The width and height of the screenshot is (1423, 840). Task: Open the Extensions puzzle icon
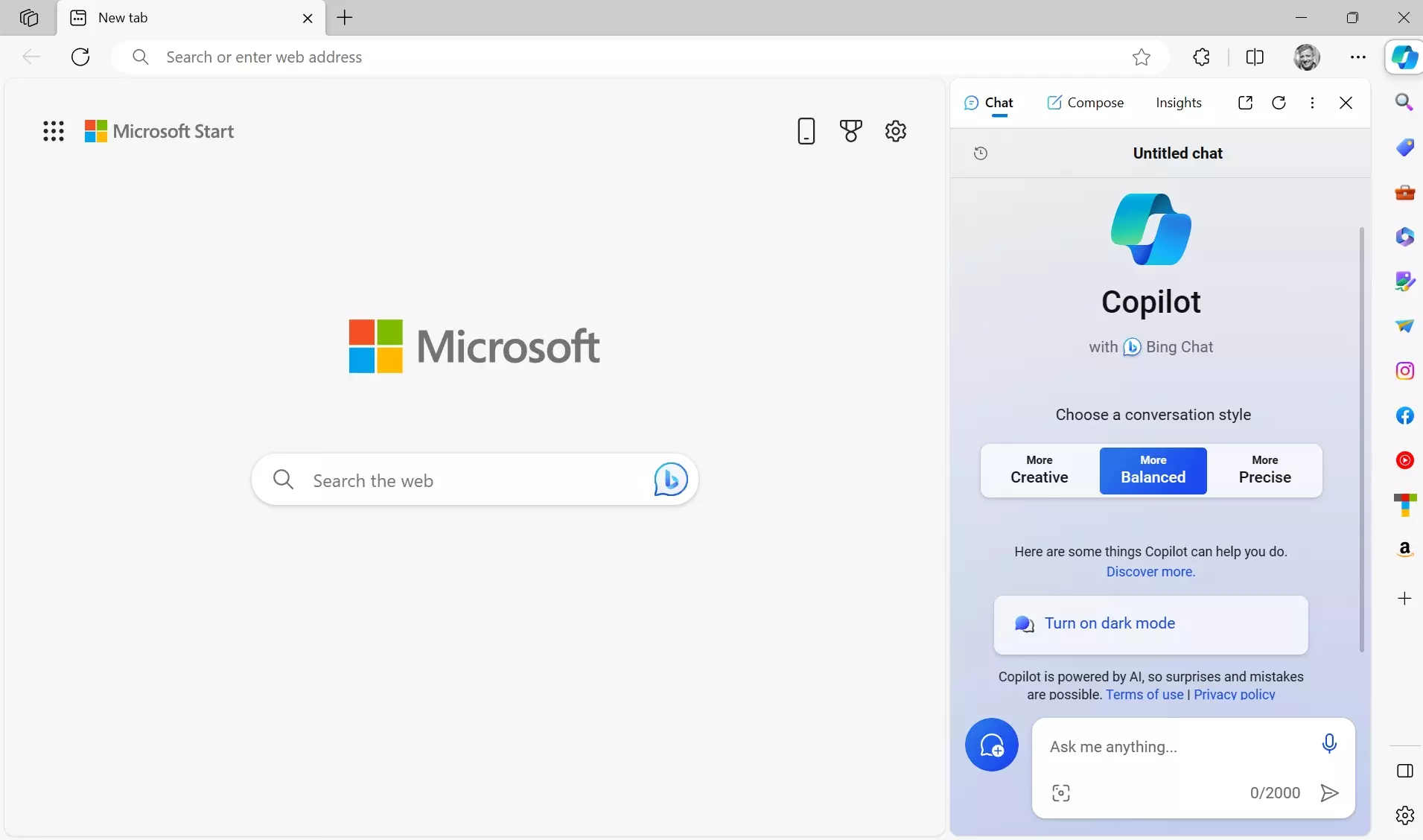[1201, 57]
